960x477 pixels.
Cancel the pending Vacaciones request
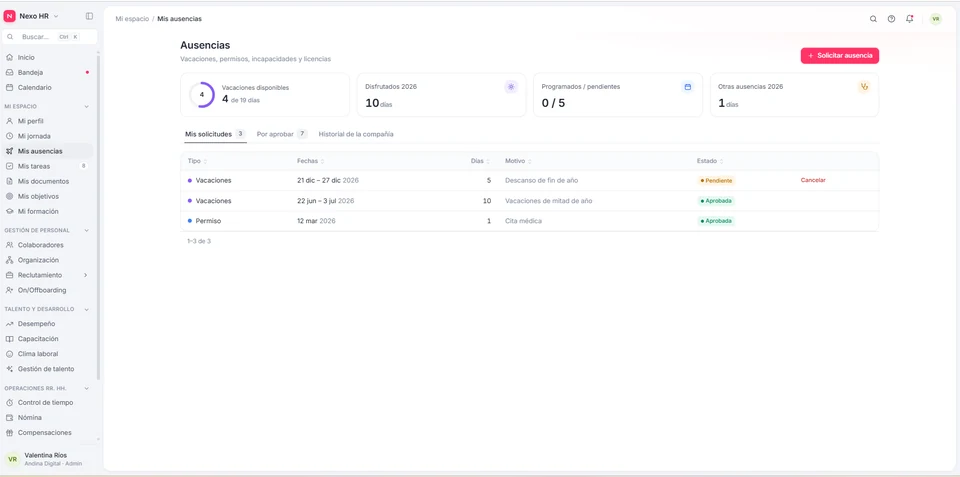tap(813, 181)
